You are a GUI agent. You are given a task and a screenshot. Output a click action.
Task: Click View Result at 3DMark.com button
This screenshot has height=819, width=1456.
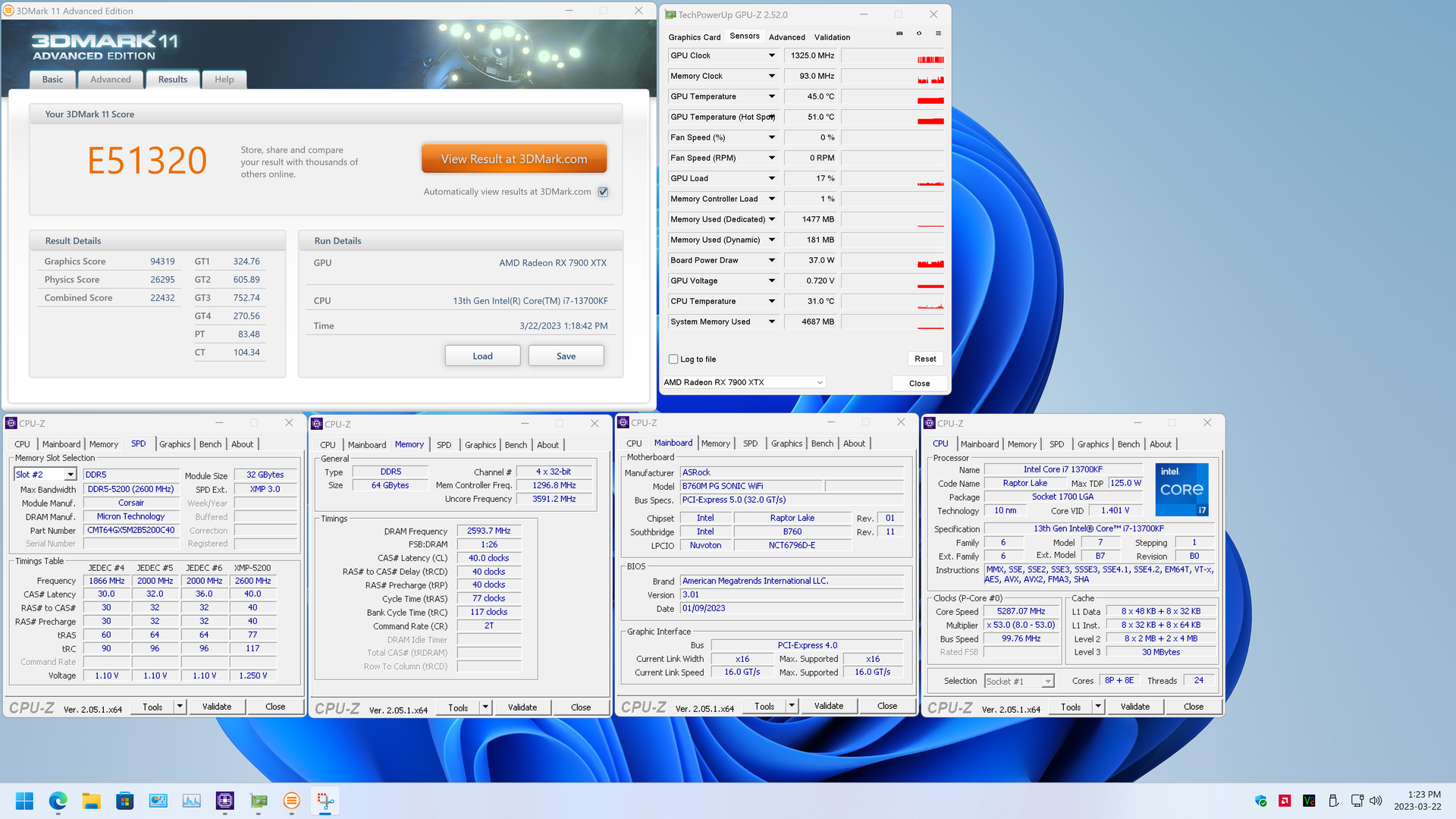tap(514, 159)
